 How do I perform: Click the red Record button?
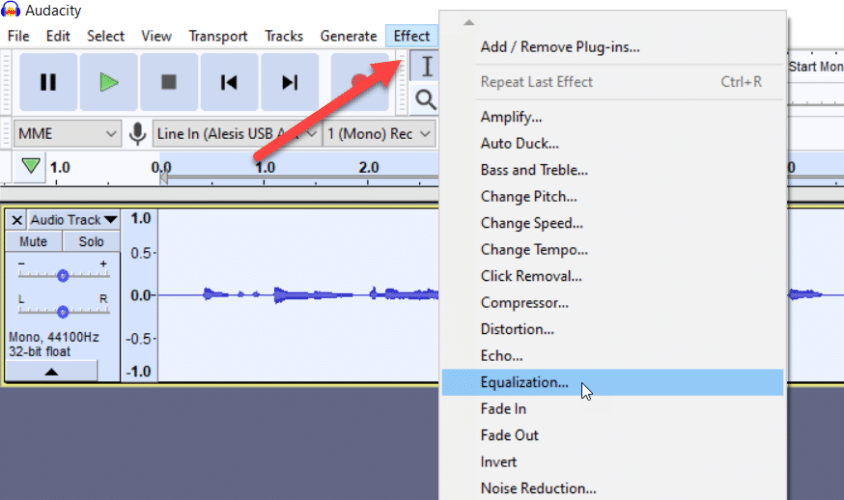click(360, 82)
